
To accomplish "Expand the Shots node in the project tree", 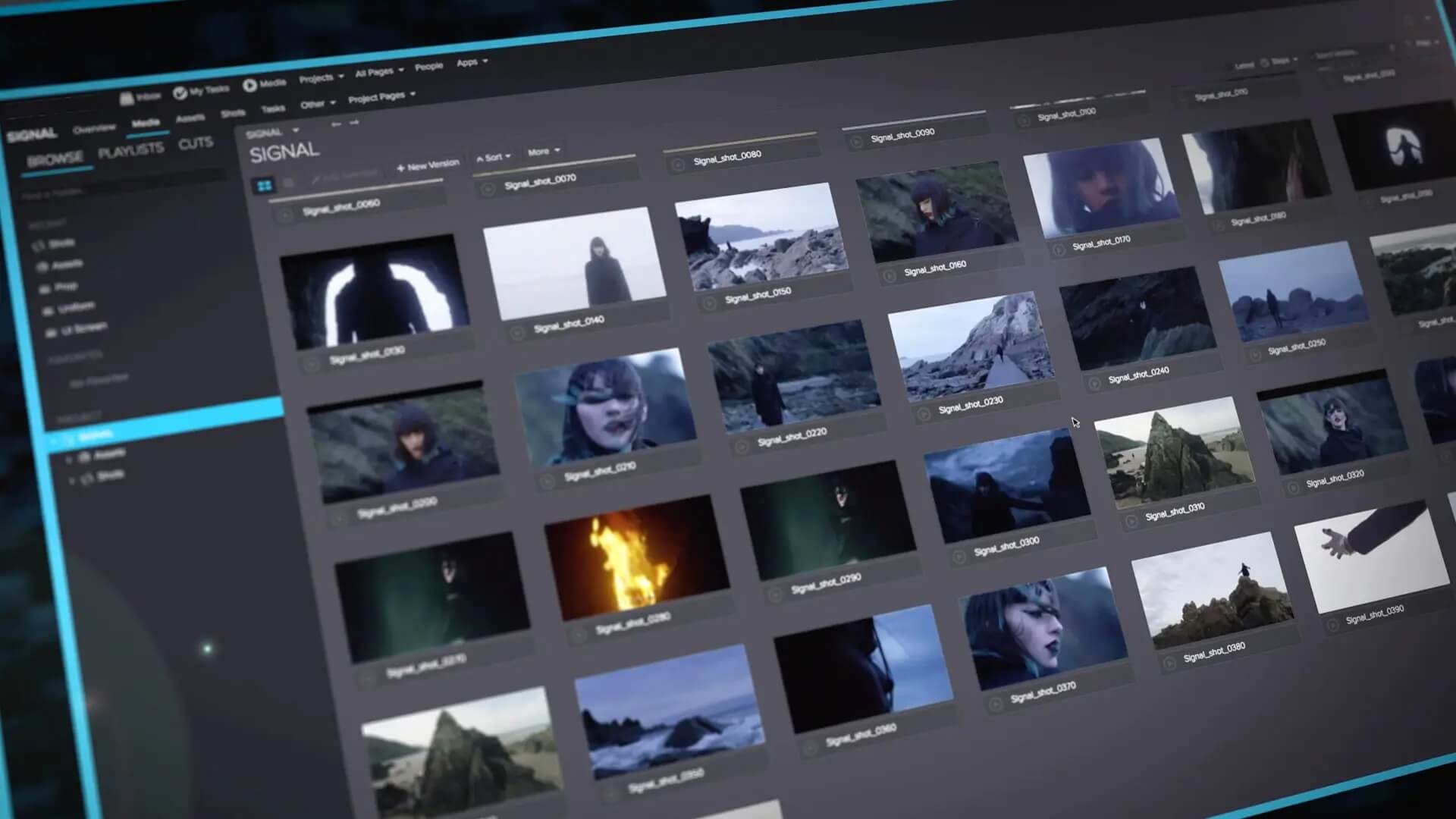I will point(72,479).
